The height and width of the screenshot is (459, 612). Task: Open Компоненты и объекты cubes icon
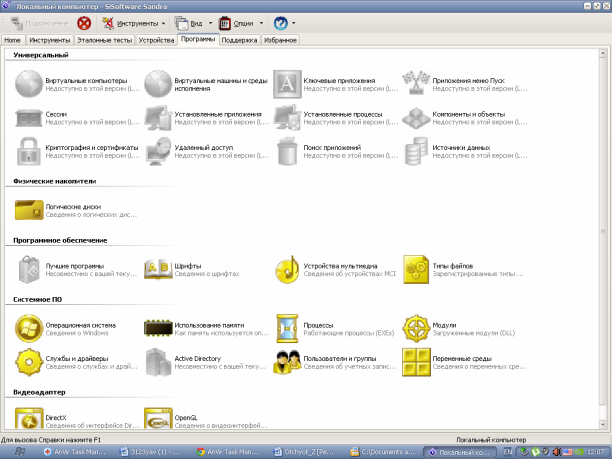(416, 118)
